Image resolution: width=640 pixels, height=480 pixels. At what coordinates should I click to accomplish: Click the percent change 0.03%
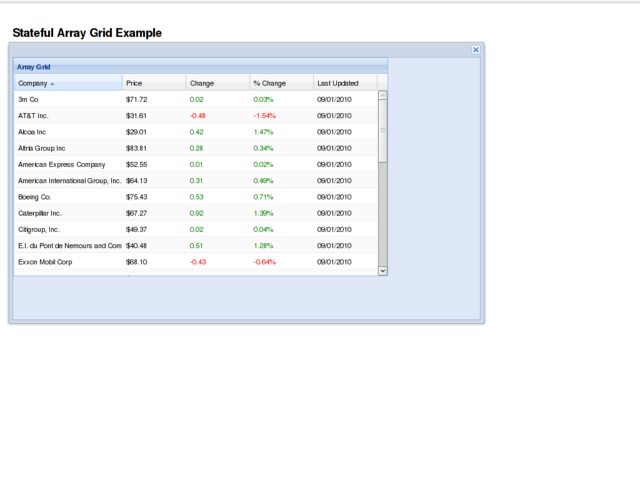coord(263,99)
